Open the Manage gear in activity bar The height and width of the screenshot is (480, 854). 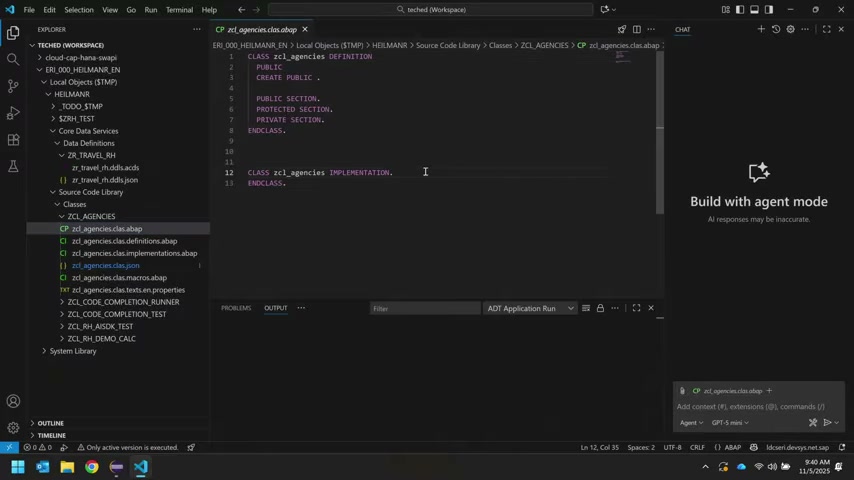(x=13, y=428)
